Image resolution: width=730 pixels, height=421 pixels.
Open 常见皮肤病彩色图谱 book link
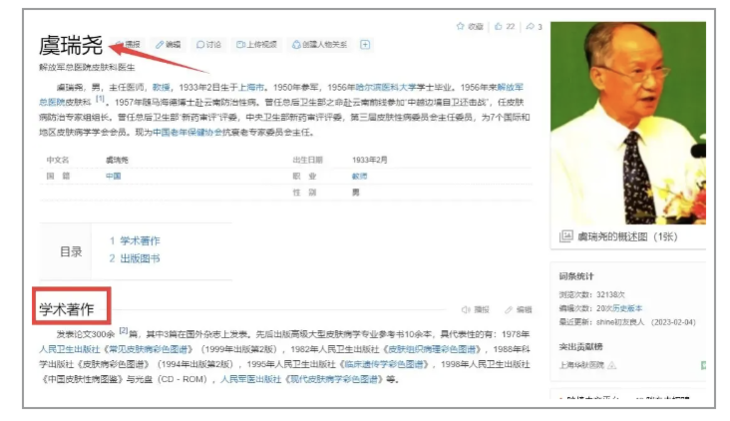click(149, 349)
